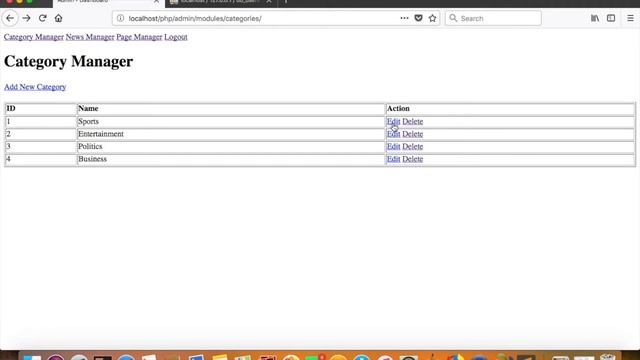This screenshot has width=640, height=360.
Task: Edit the Business category
Action: [x=393, y=159]
